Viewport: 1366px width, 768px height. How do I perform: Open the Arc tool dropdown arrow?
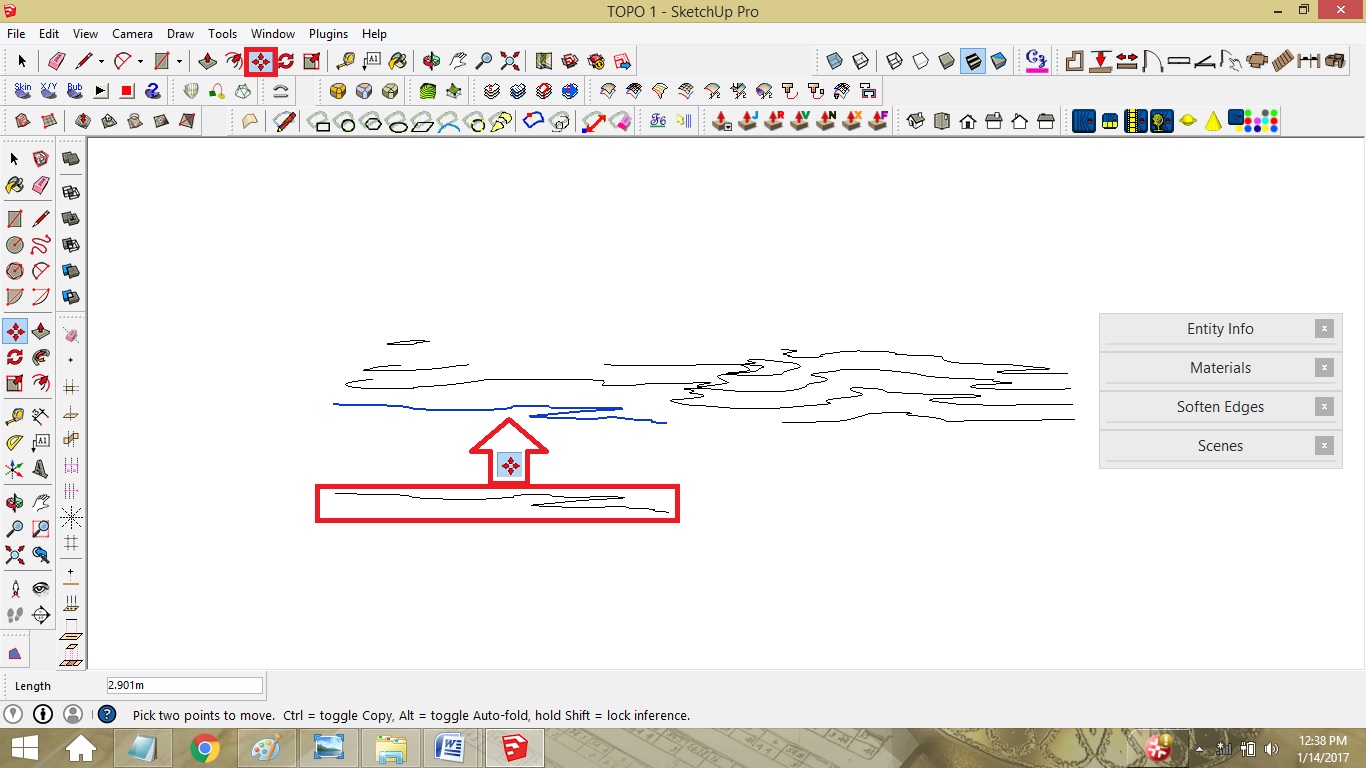click(140, 61)
